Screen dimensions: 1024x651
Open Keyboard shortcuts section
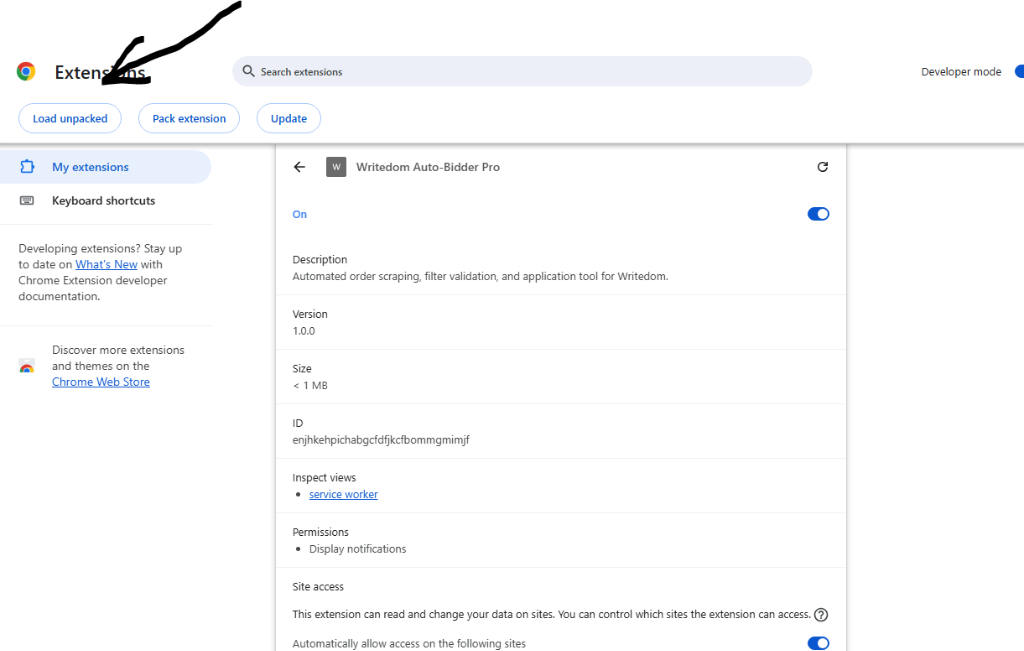(x=105, y=200)
